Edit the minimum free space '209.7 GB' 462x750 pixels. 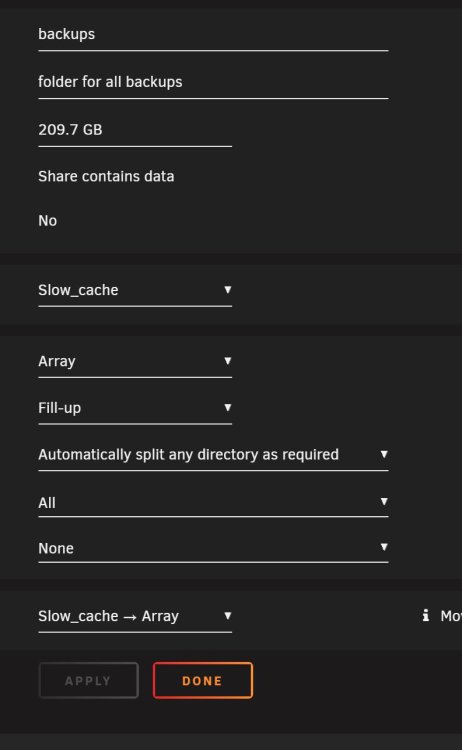135,130
